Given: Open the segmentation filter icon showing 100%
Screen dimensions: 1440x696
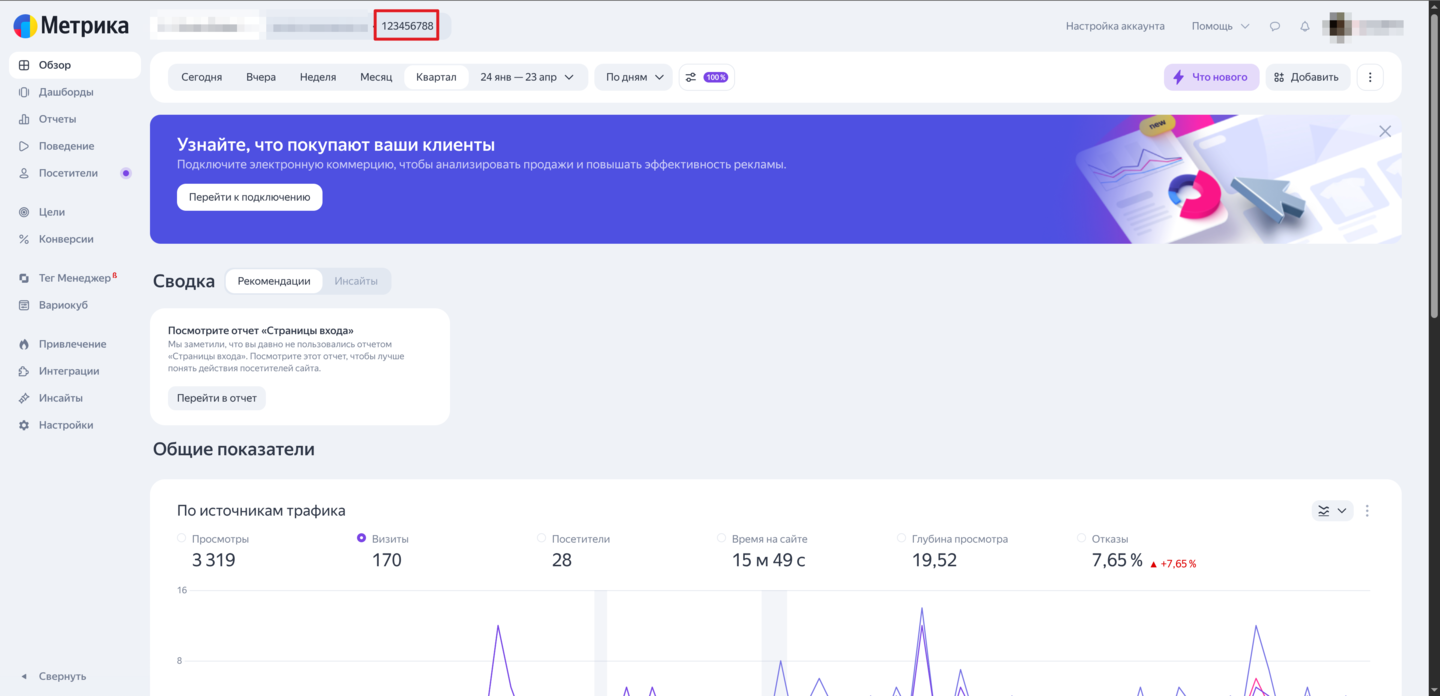Looking at the screenshot, I should pos(706,77).
